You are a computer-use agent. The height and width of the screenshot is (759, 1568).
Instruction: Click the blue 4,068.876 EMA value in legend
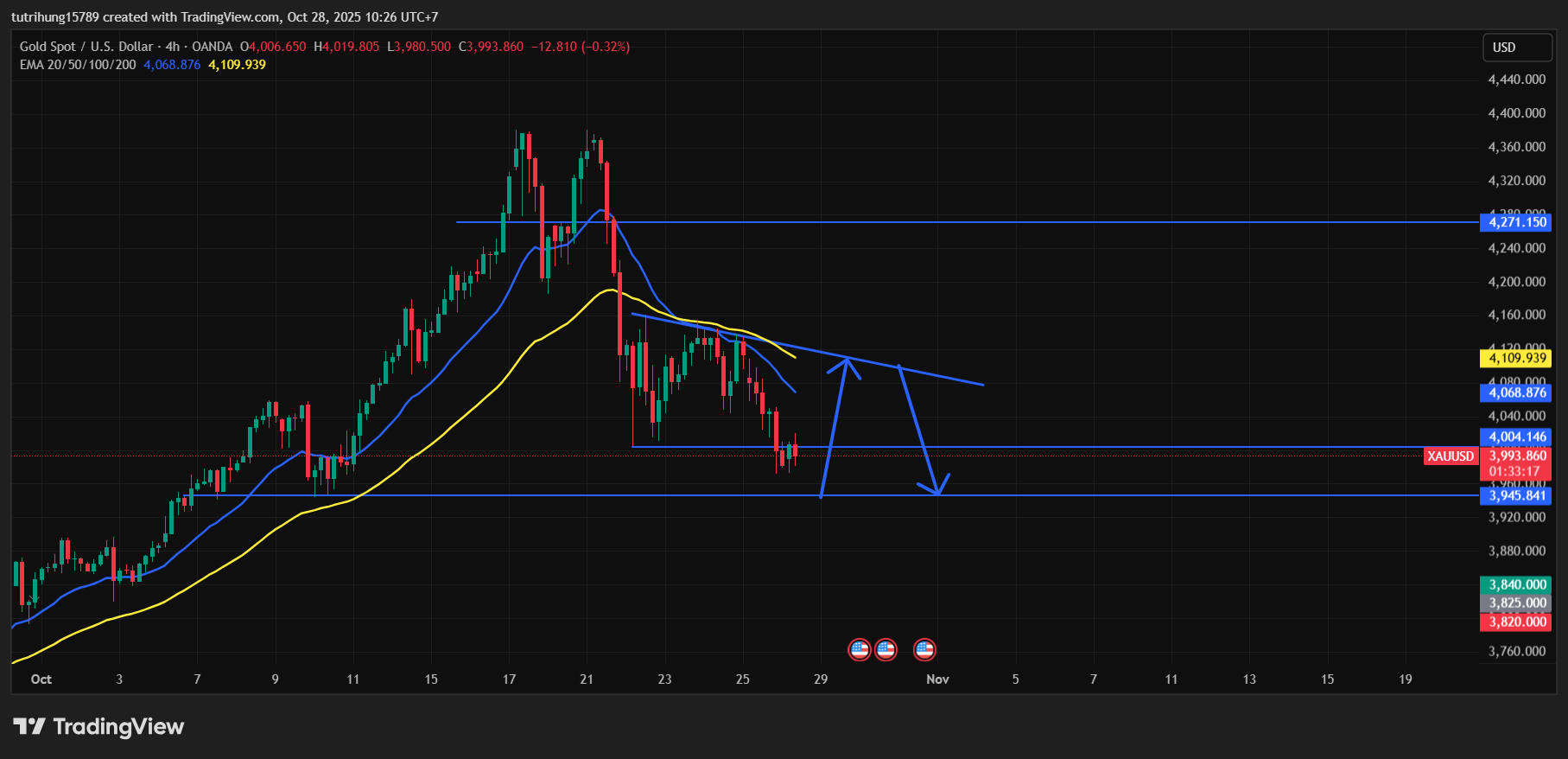(172, 65)
